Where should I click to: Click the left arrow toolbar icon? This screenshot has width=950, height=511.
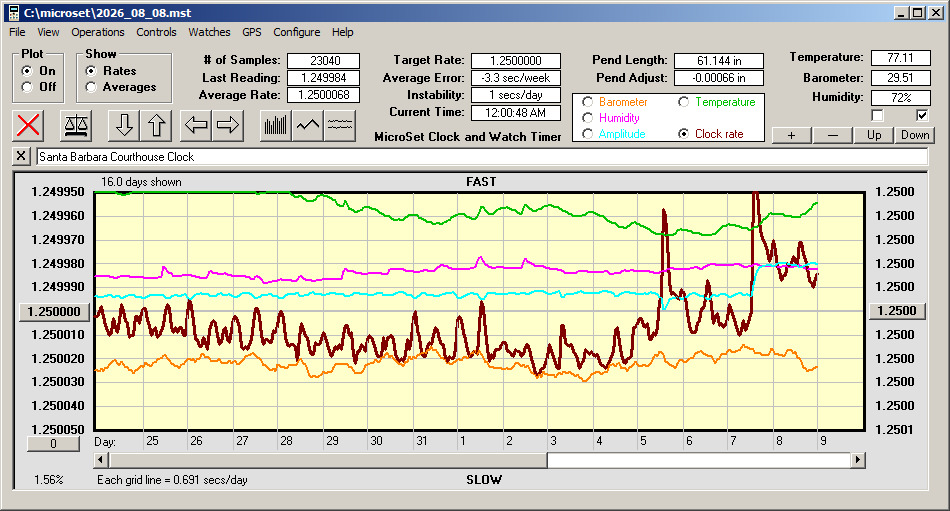coord(196,125)
